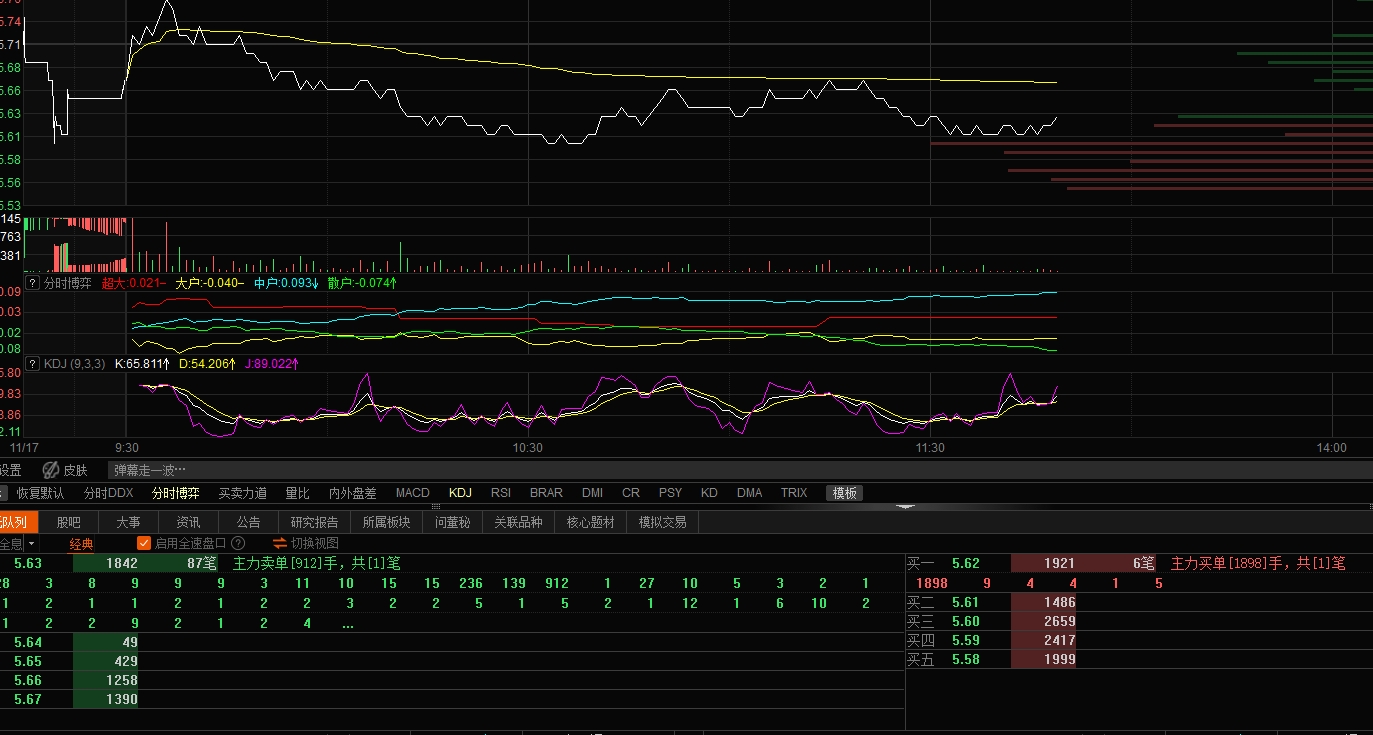The image size is (1373, 735).
Task: Toggle the 启用全速盘口 checkbox
Action: point(144,543)
